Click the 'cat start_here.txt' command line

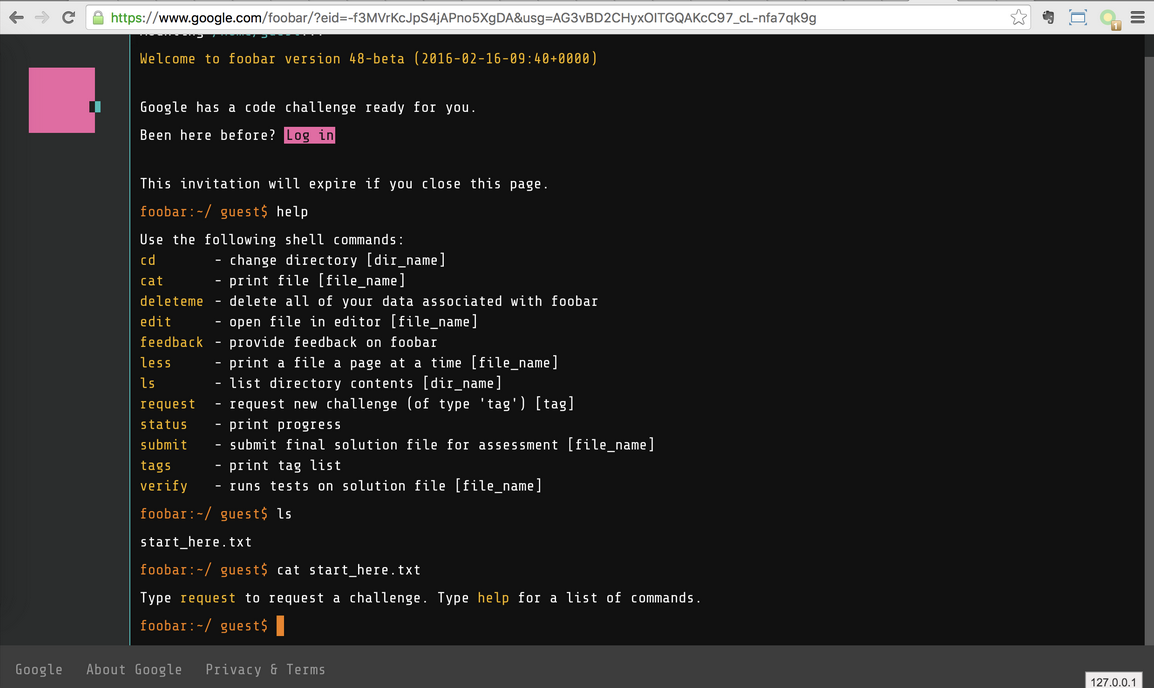pyautogui.click(x=349, y=570)
